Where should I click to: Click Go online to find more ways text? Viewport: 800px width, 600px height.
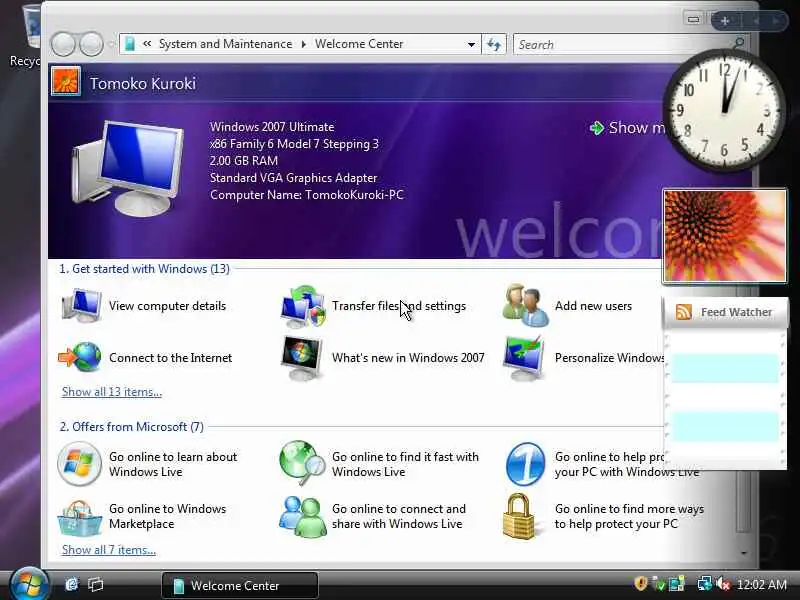tap(629, 516)
